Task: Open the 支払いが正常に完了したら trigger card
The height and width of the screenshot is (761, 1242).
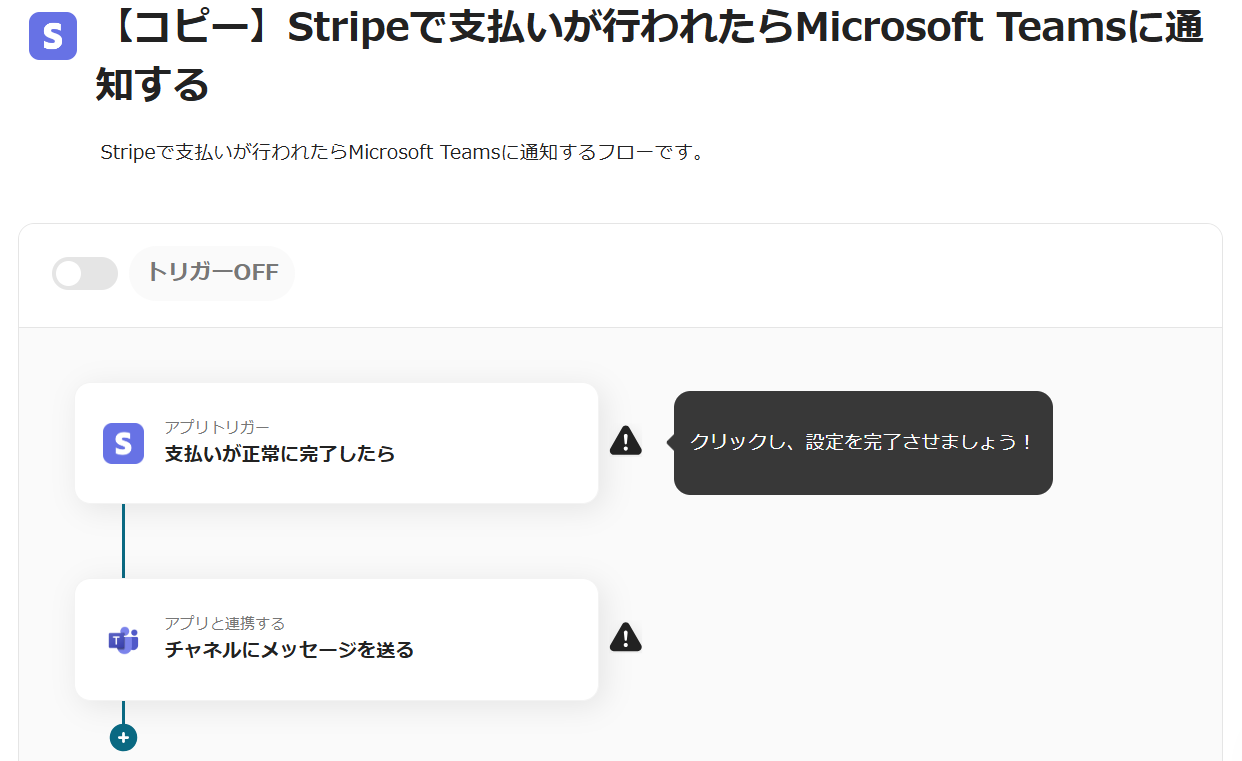Action: click(x=336, y=443)
